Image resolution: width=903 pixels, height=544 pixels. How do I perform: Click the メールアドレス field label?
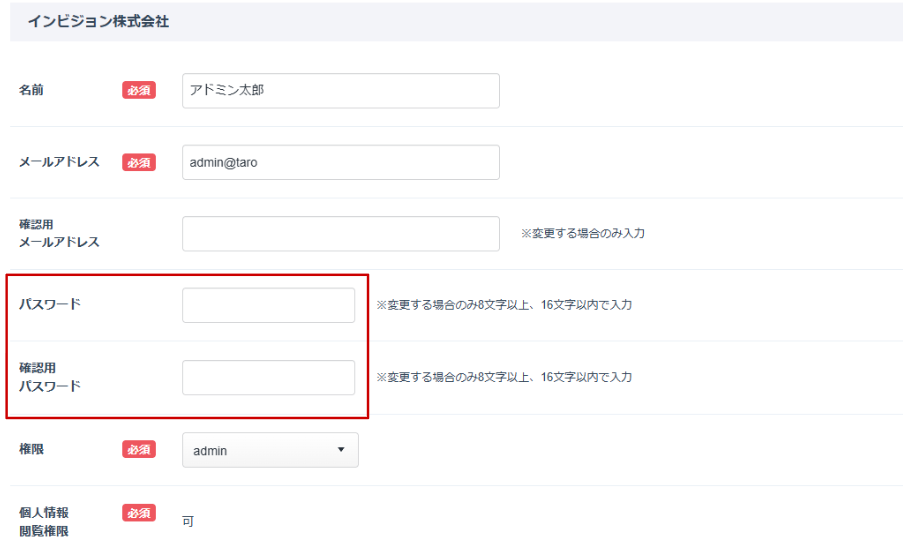click(59, 162)
